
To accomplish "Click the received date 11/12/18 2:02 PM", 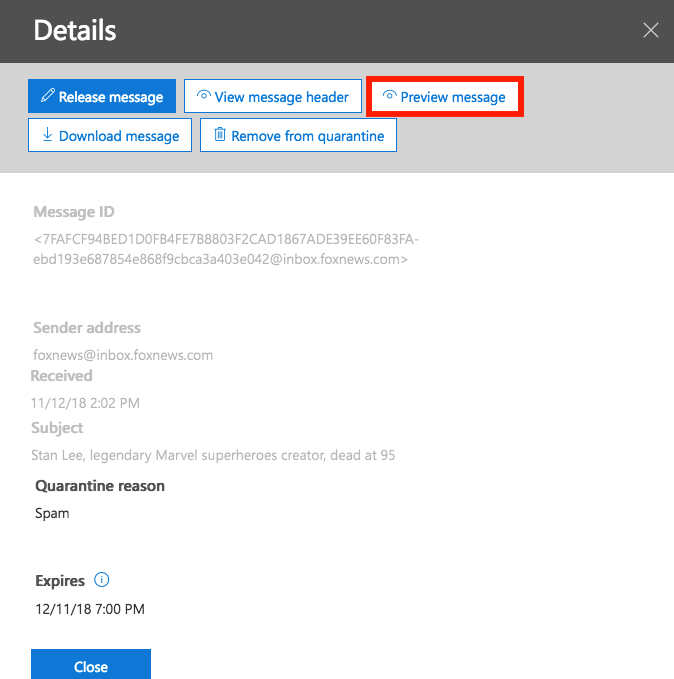I will point(85,403).
